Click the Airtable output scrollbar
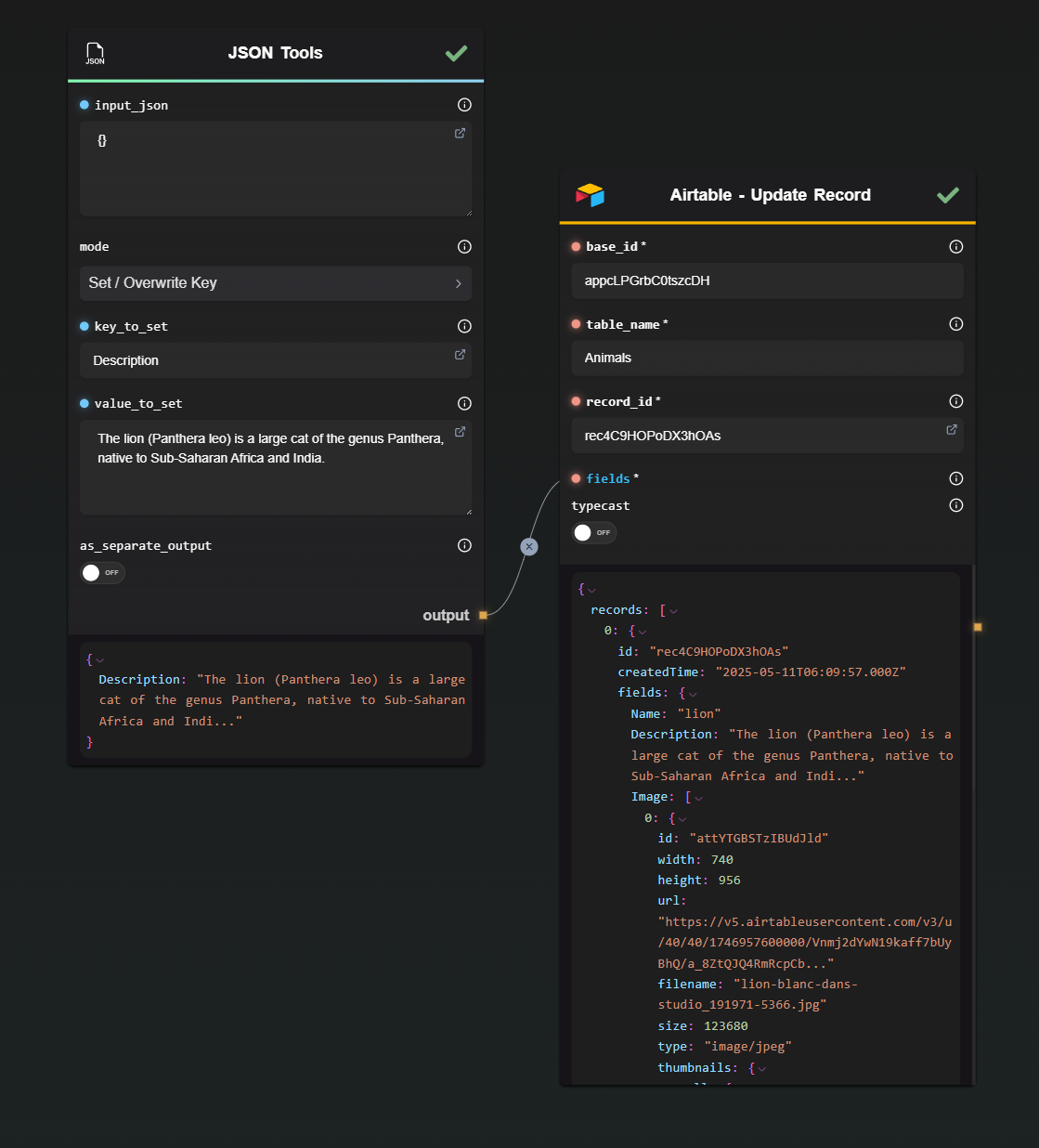 [x=972, y=825]
